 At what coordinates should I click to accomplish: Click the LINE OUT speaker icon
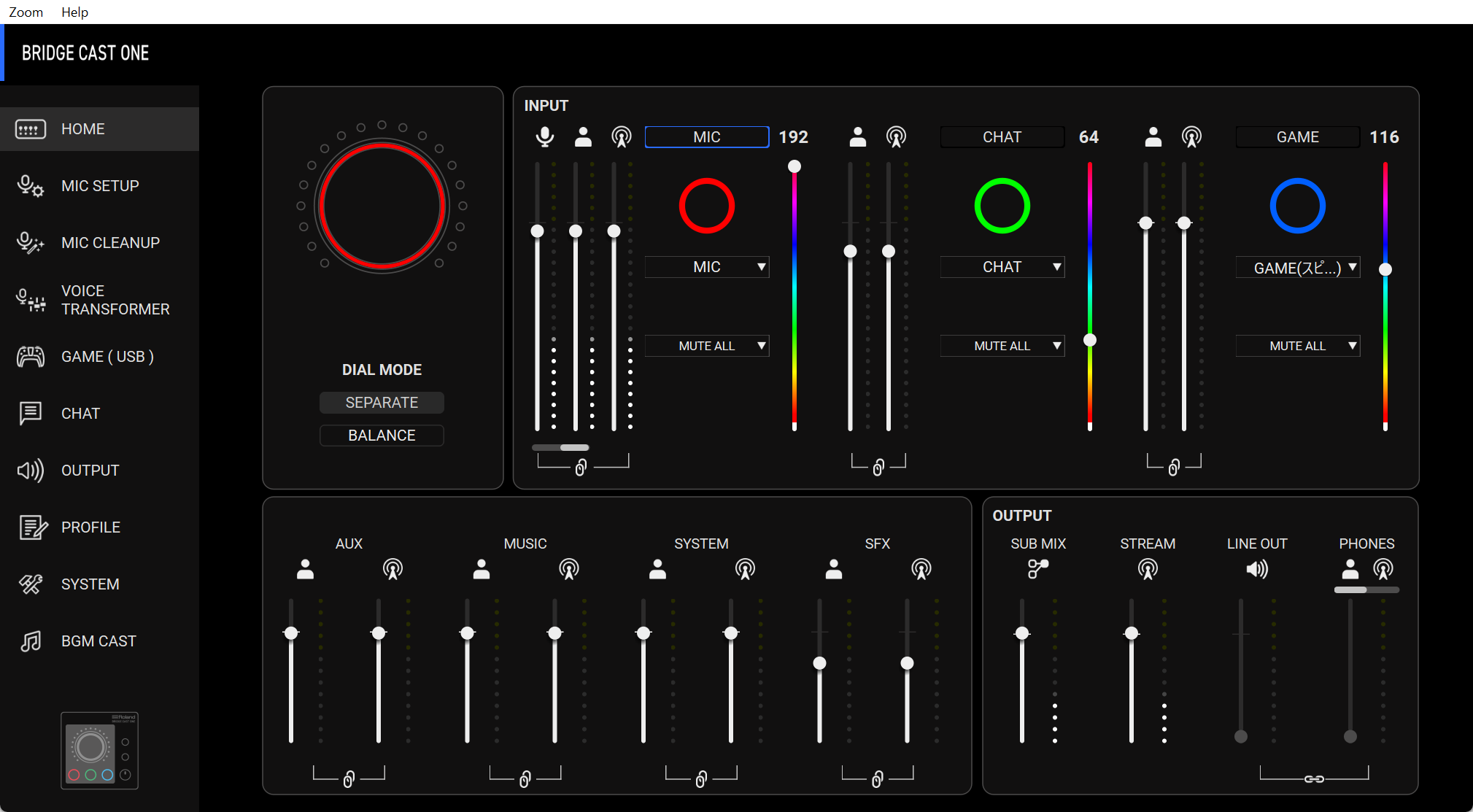[x=1257, y=569]
